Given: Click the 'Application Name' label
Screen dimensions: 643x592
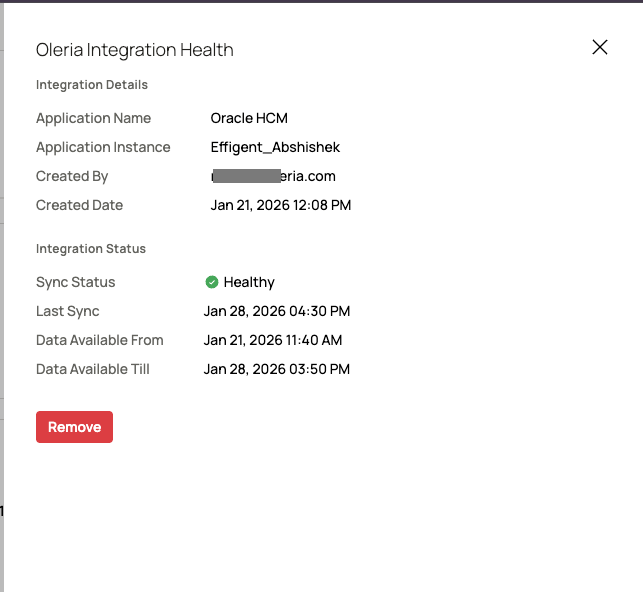Looking at the screenshot, I should pyautogui.click(x=93, y=118).
